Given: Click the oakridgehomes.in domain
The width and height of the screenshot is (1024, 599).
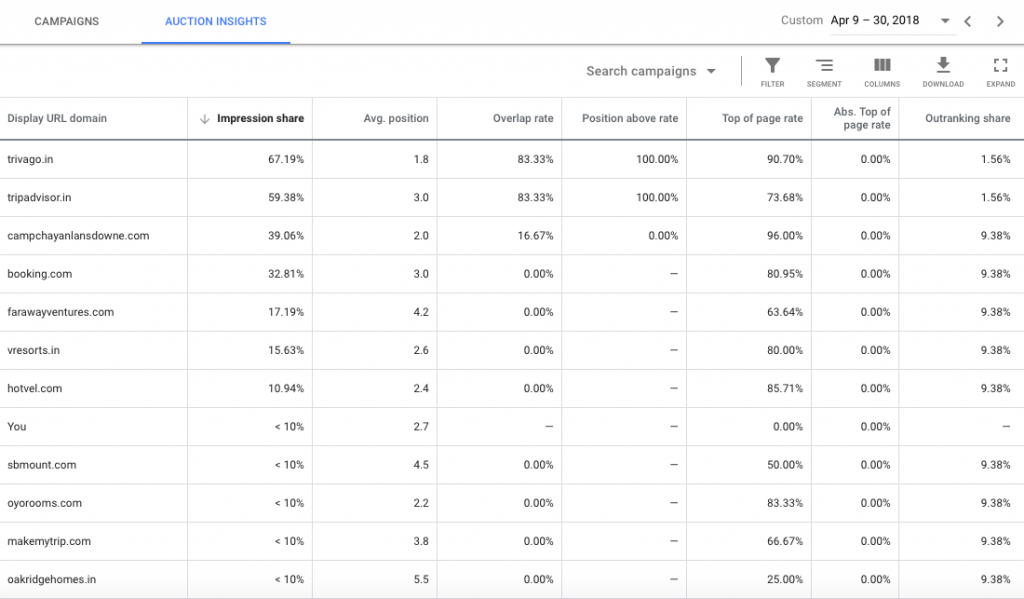Looking at the screenshot, I should [x=52, y=579].
